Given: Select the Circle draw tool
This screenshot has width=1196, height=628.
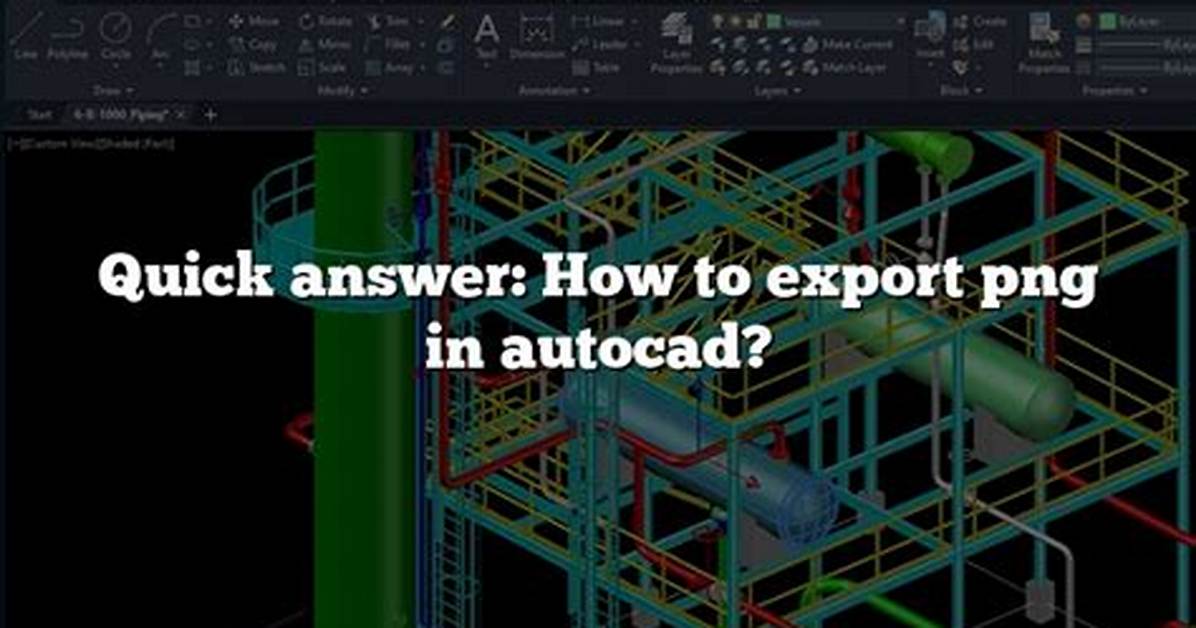Looking at the screenshot, I should pos(115,37).
